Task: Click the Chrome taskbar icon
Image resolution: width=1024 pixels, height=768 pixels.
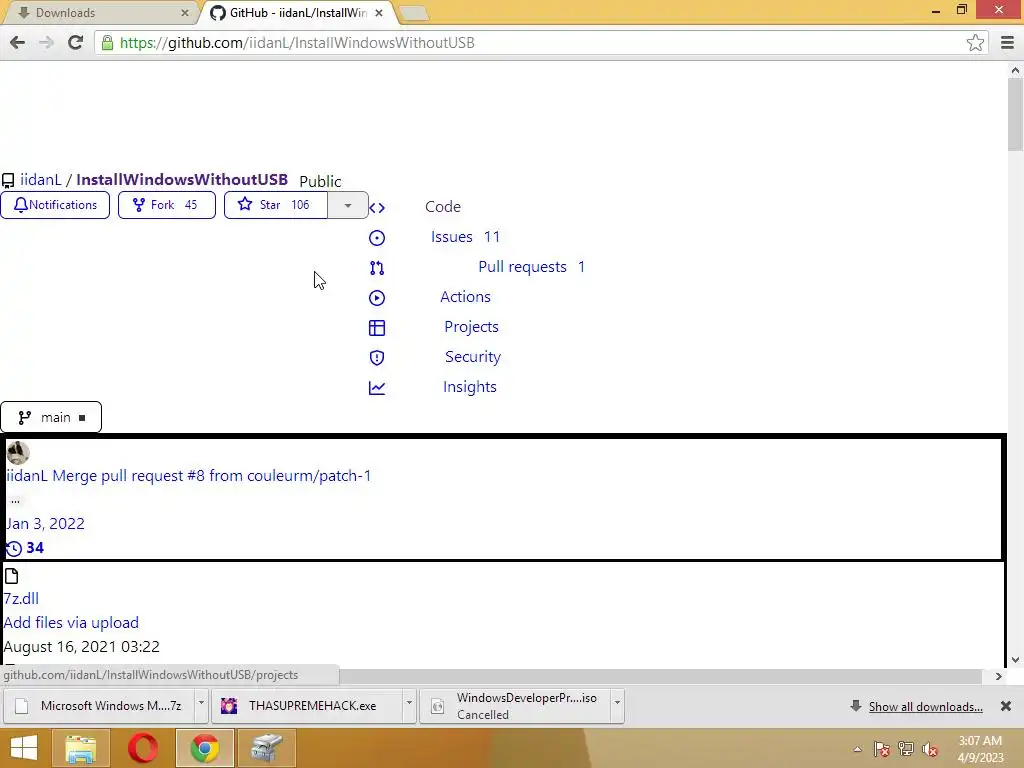Action: point(204,748)
